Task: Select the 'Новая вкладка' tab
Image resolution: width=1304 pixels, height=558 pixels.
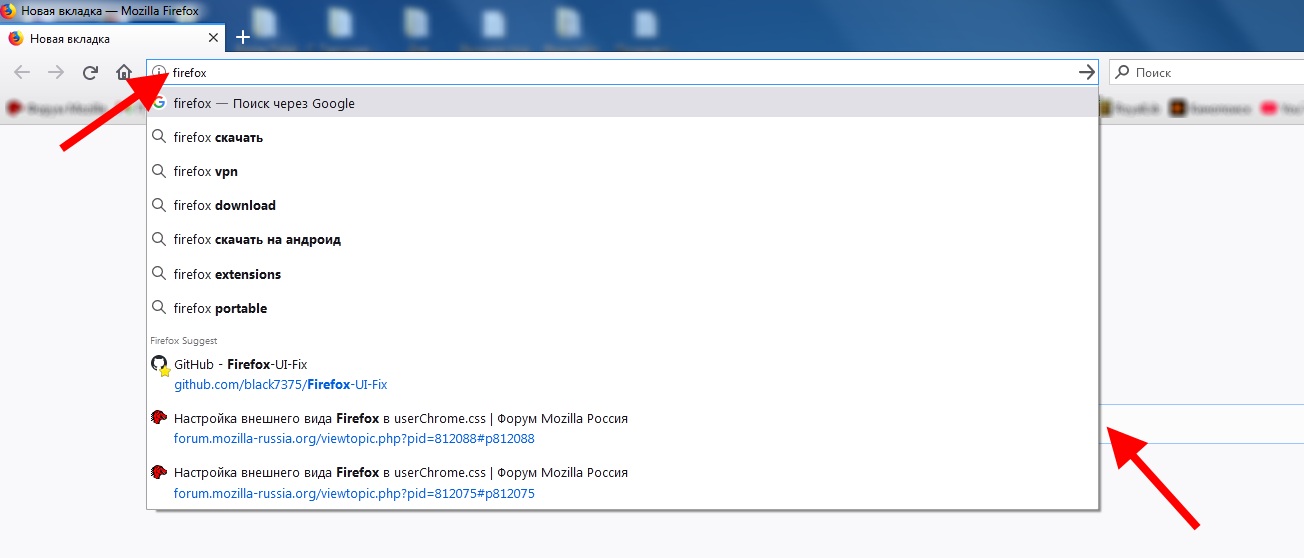Action: pos(113,39)
